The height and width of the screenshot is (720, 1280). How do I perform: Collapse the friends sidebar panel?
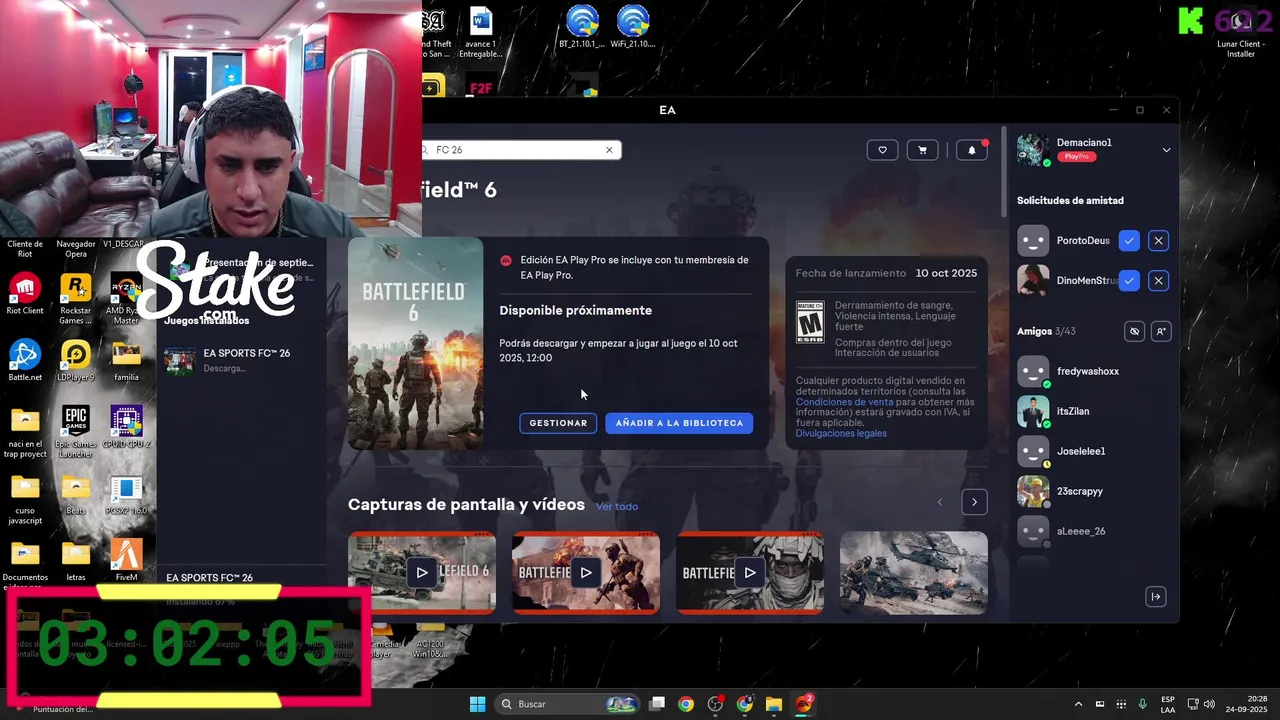tap(1156, 597)
